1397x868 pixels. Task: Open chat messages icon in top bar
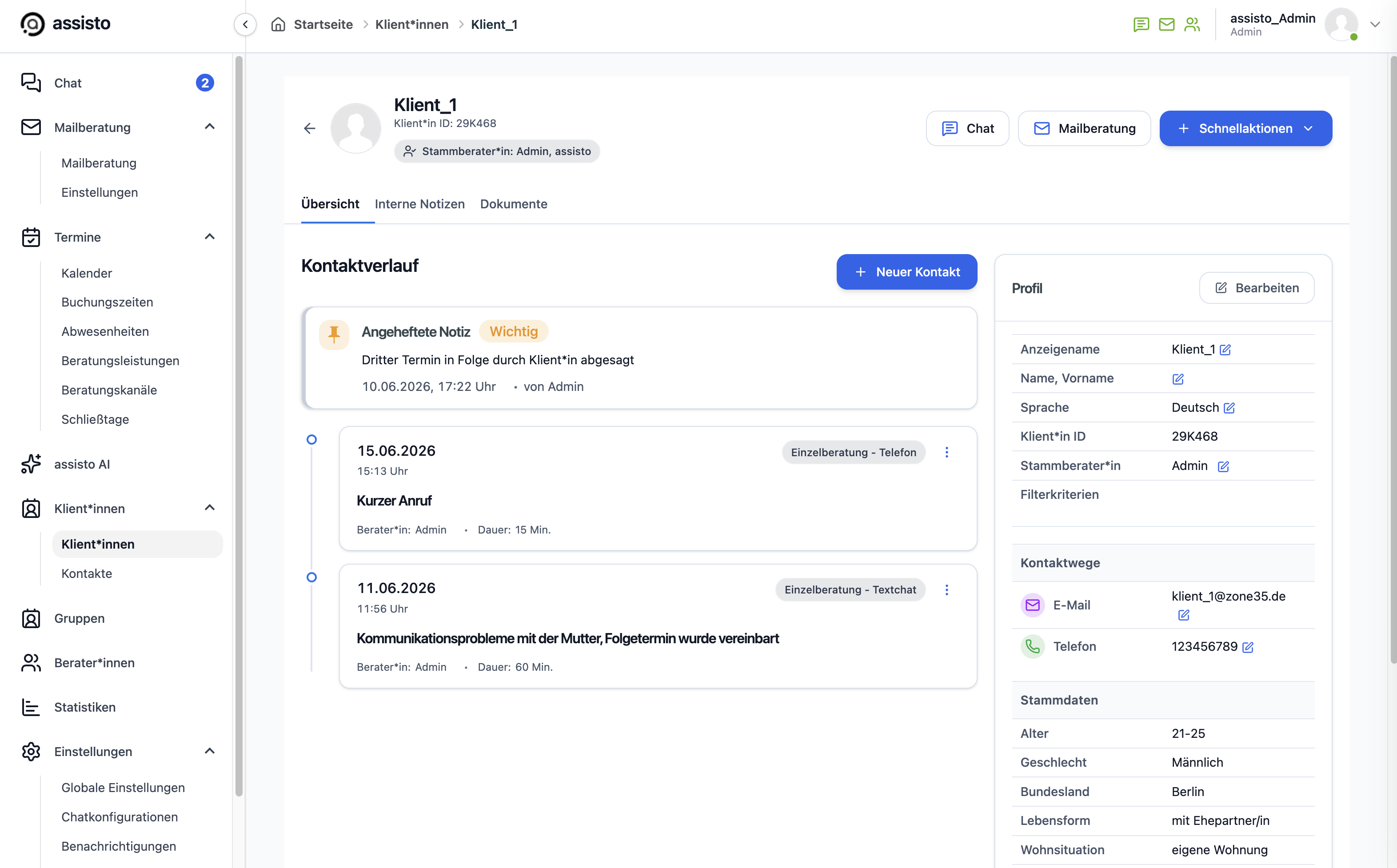1141,24
